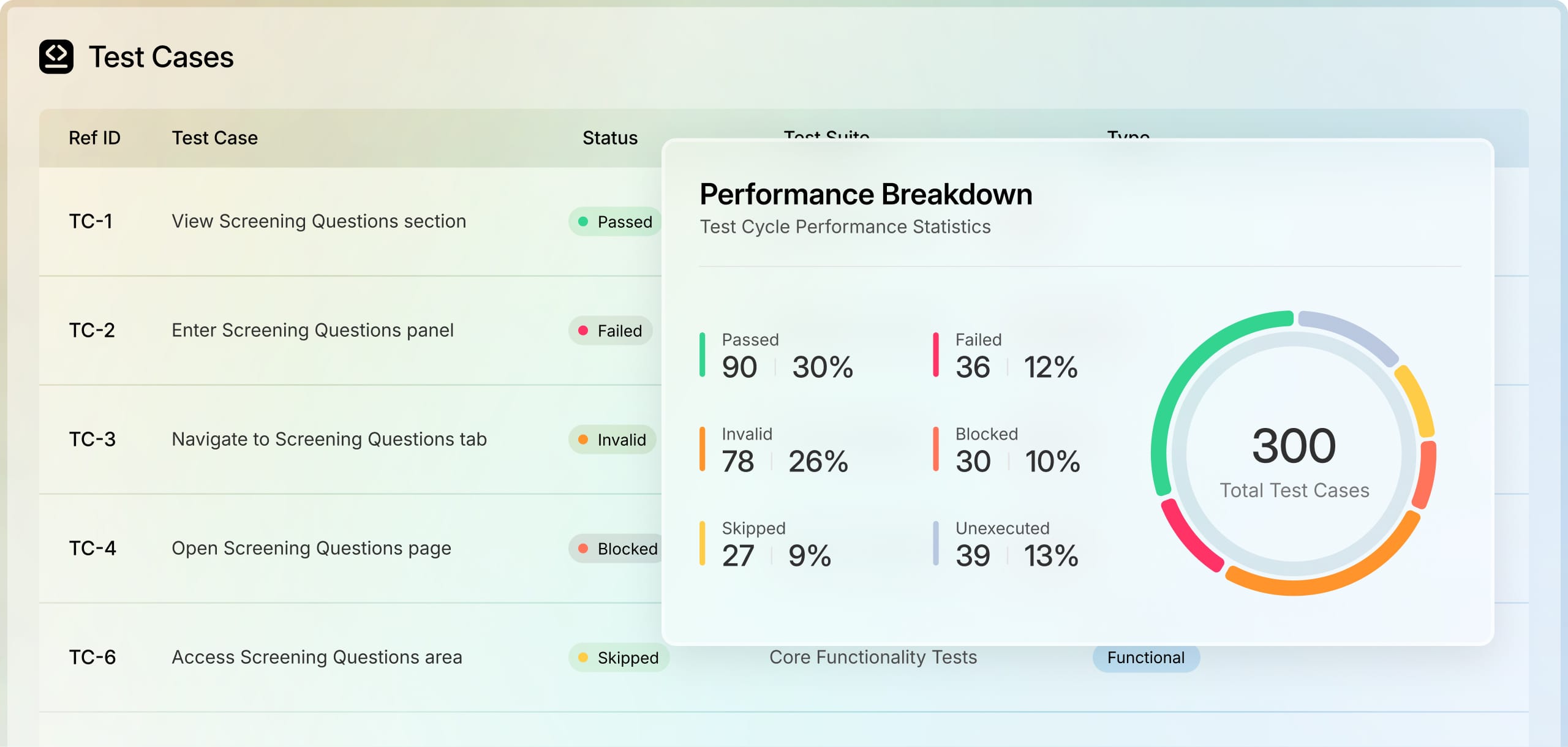Click the Skipped status badge on TC-6
The height and width of the screenshot is (747, 1568).
point(619,658)
